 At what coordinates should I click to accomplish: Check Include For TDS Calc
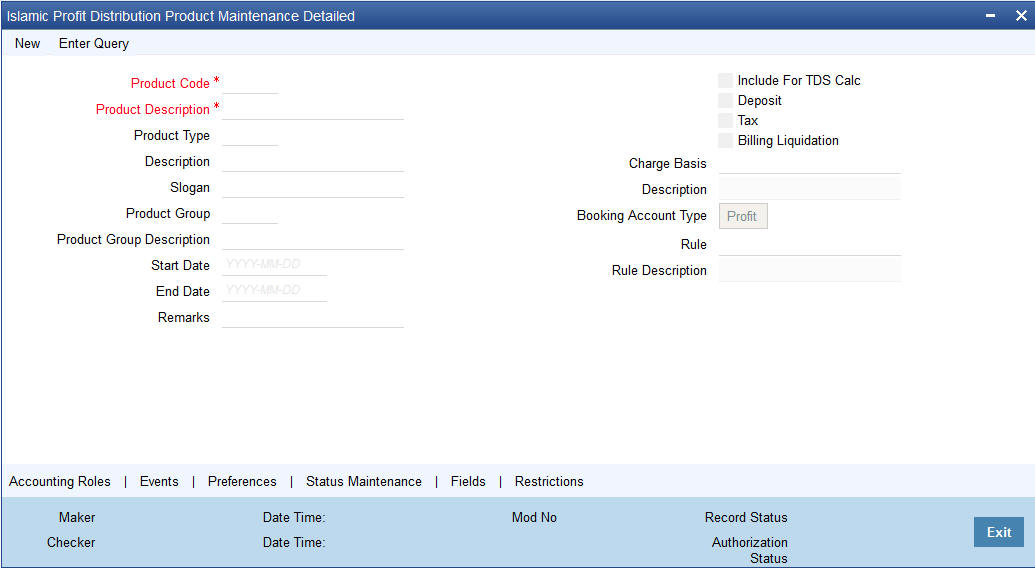pyautogui.click(x=725, y=80)
